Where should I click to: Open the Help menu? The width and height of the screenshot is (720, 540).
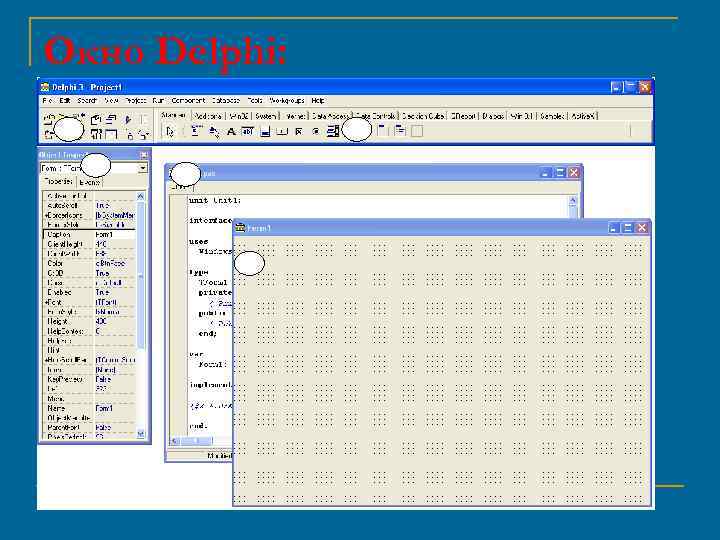tap(318, 101)
